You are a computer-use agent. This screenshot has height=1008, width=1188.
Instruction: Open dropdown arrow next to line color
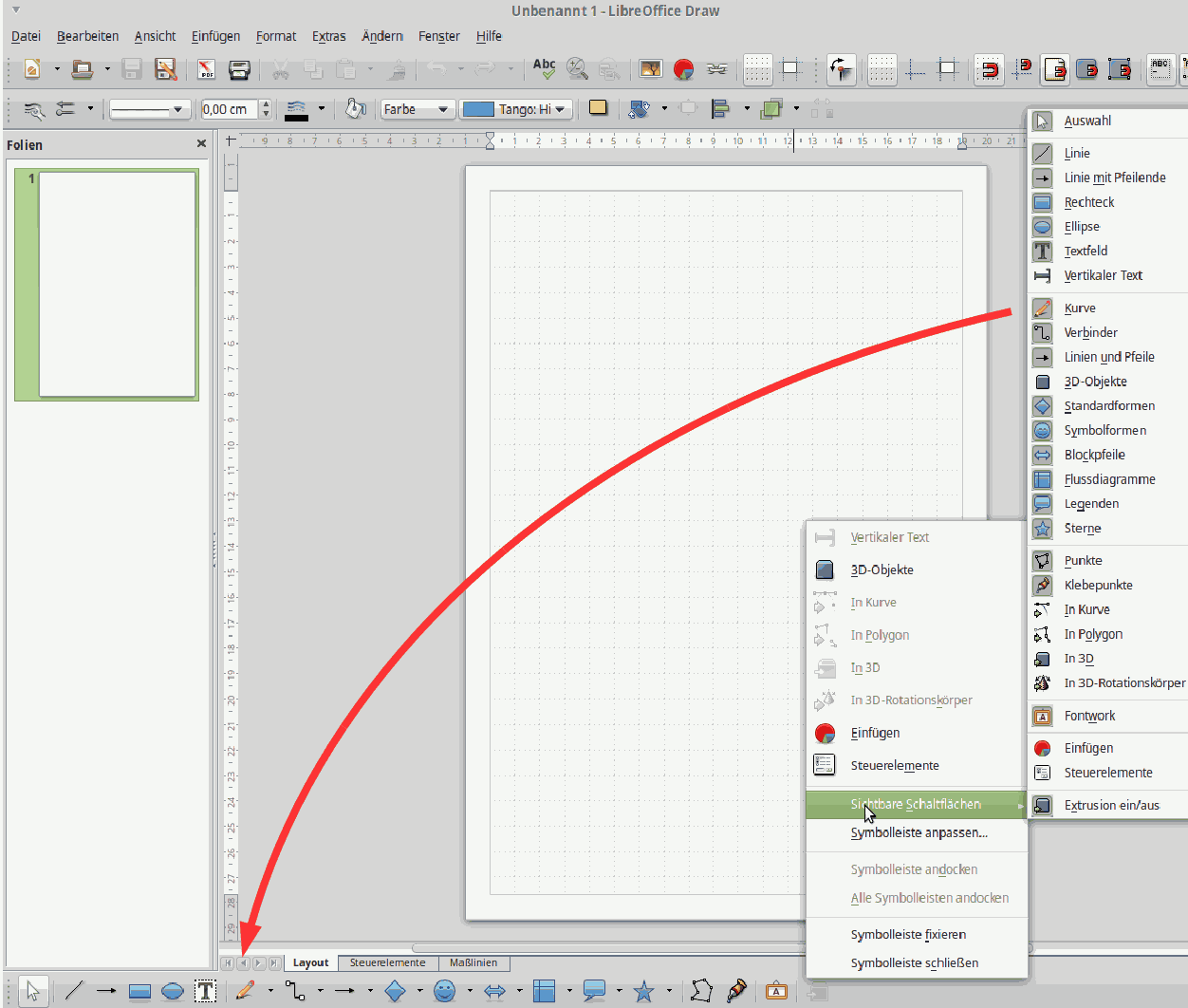pos(322,108)
